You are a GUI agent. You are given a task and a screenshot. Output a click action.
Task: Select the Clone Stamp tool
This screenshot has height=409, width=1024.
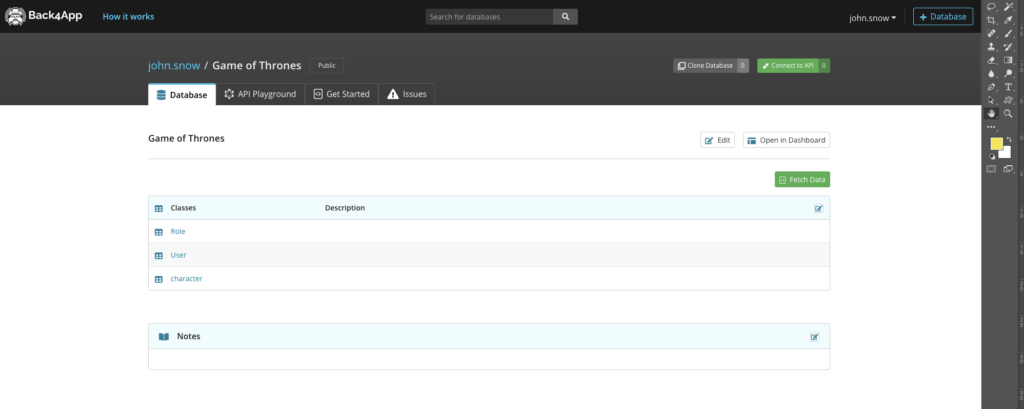991,47
